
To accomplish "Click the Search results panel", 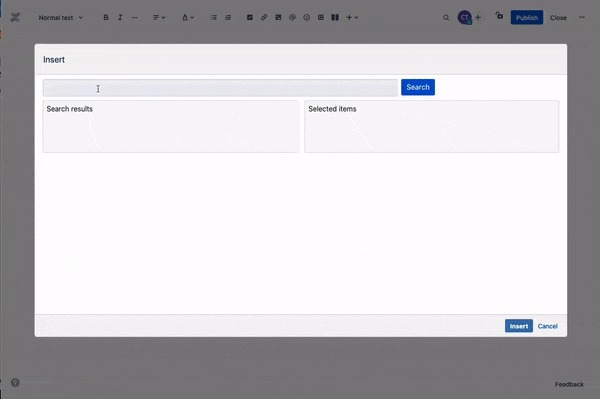I will (171, 127).
